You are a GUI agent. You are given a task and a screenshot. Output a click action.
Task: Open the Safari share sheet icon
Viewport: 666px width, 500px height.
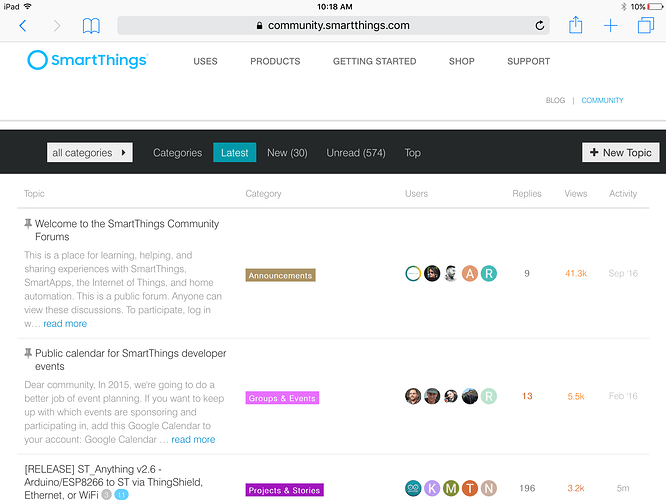[576, 25]
